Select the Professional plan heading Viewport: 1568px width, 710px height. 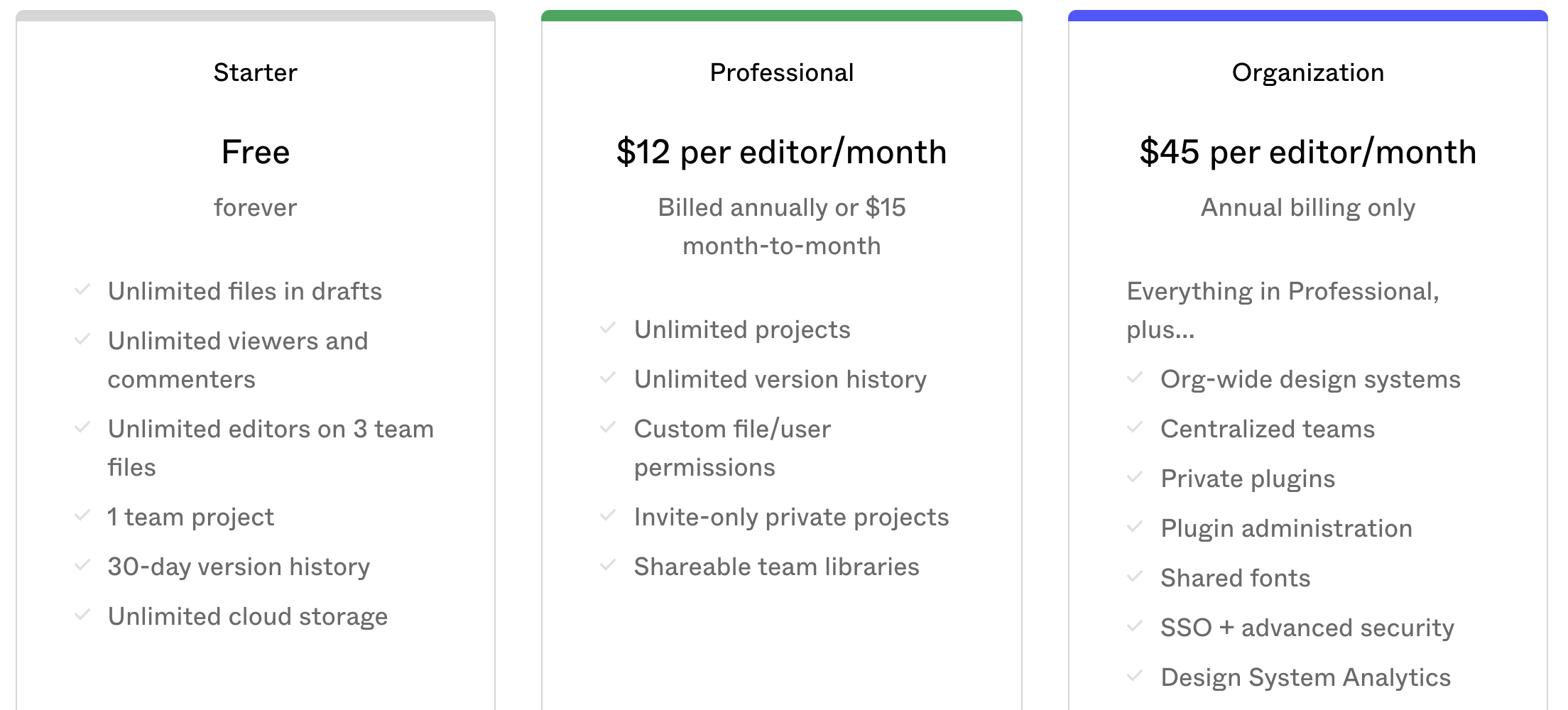pyautogui.click(x=782, y=72)
